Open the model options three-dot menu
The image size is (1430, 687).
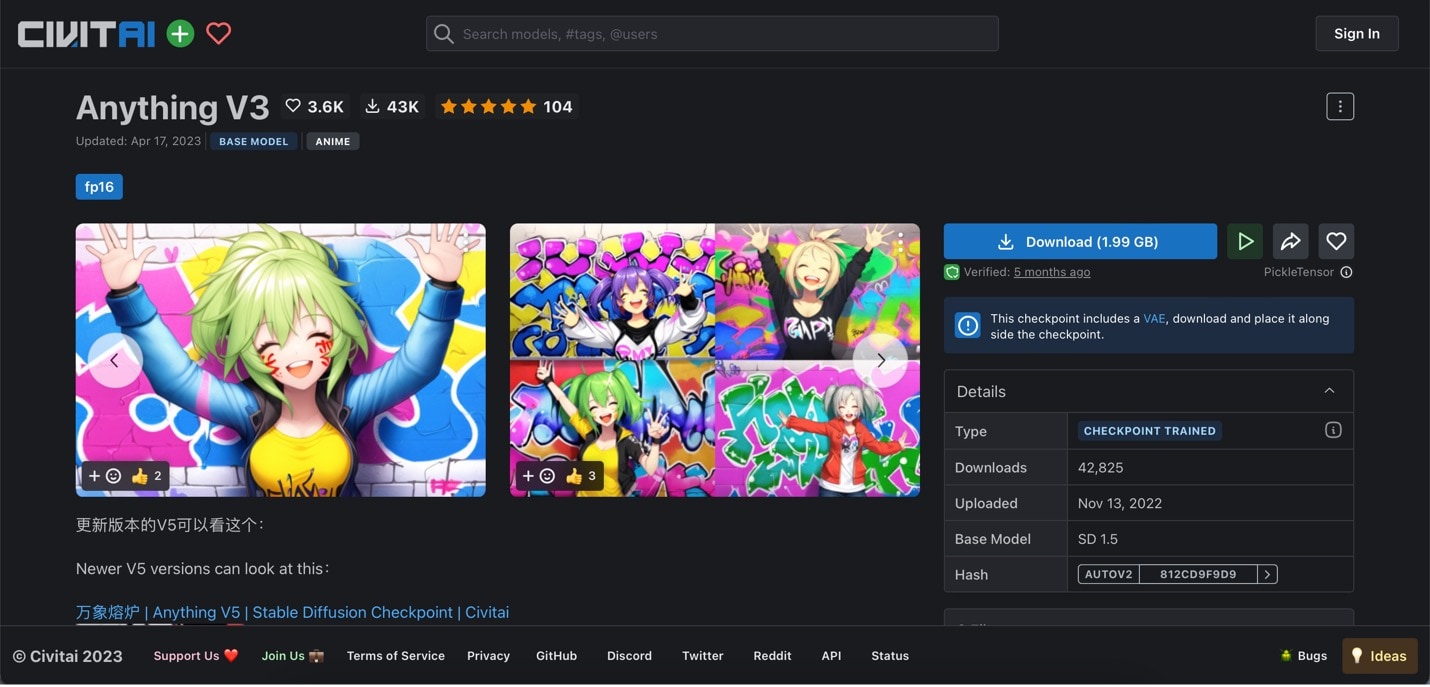(x=1340, y=106)
